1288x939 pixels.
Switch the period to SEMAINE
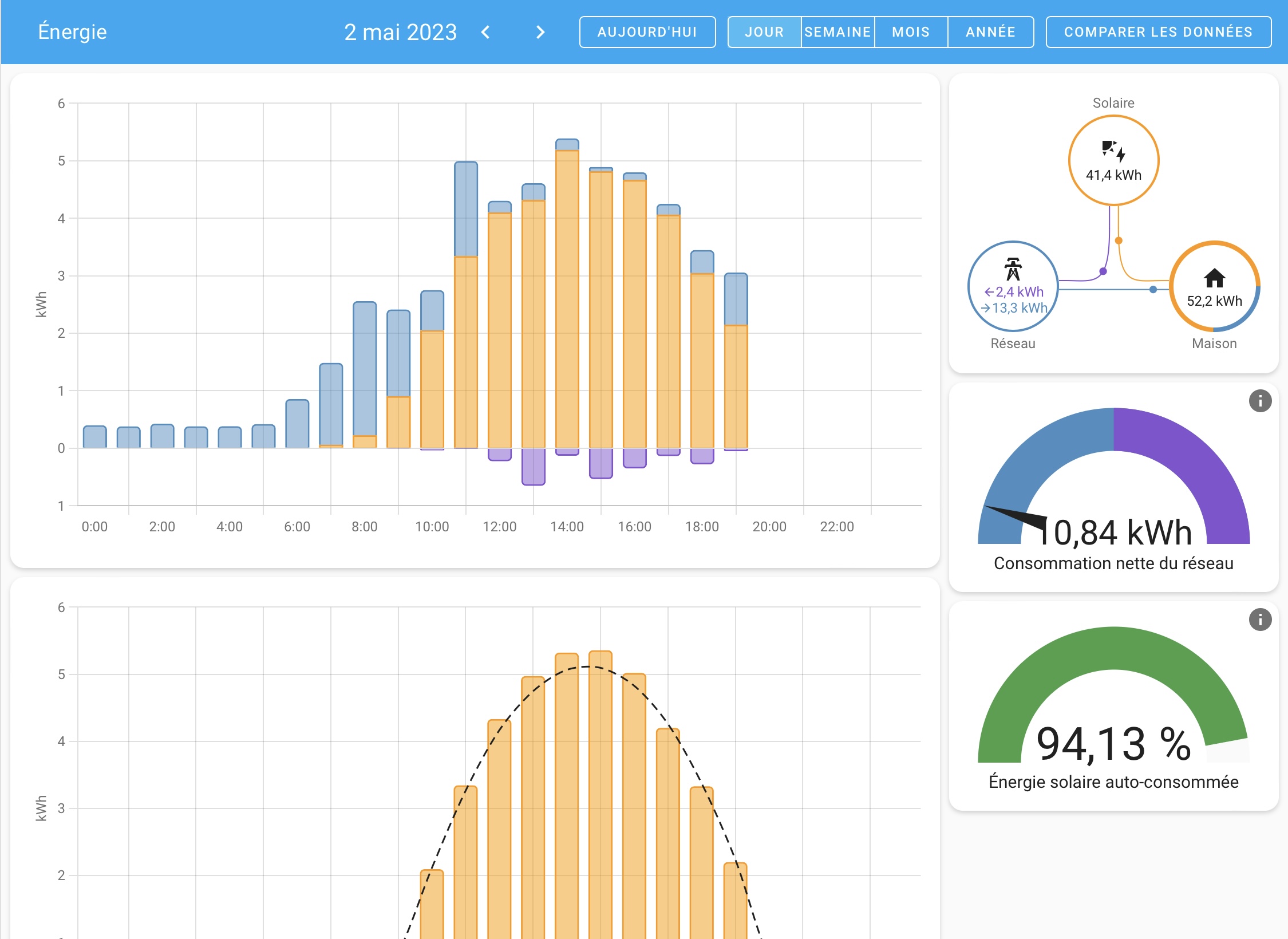[837, 32]
